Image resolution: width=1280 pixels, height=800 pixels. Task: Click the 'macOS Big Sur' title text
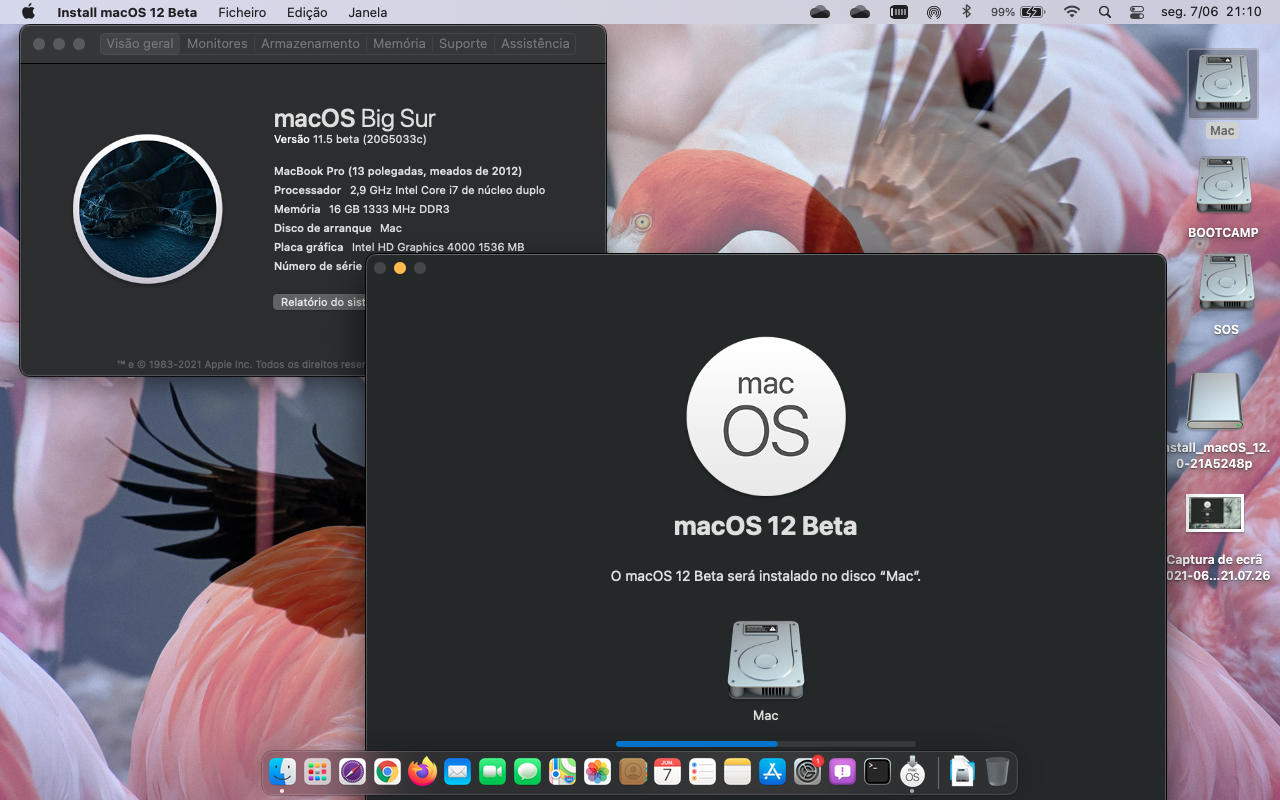point(355,118)
